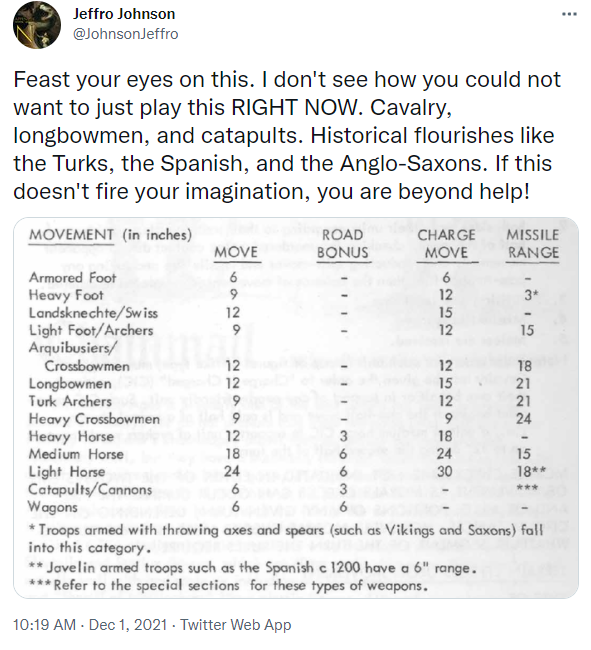The image size is (591, 650).
Task: Click the Light Horse row label
Action: pos(67,472)
